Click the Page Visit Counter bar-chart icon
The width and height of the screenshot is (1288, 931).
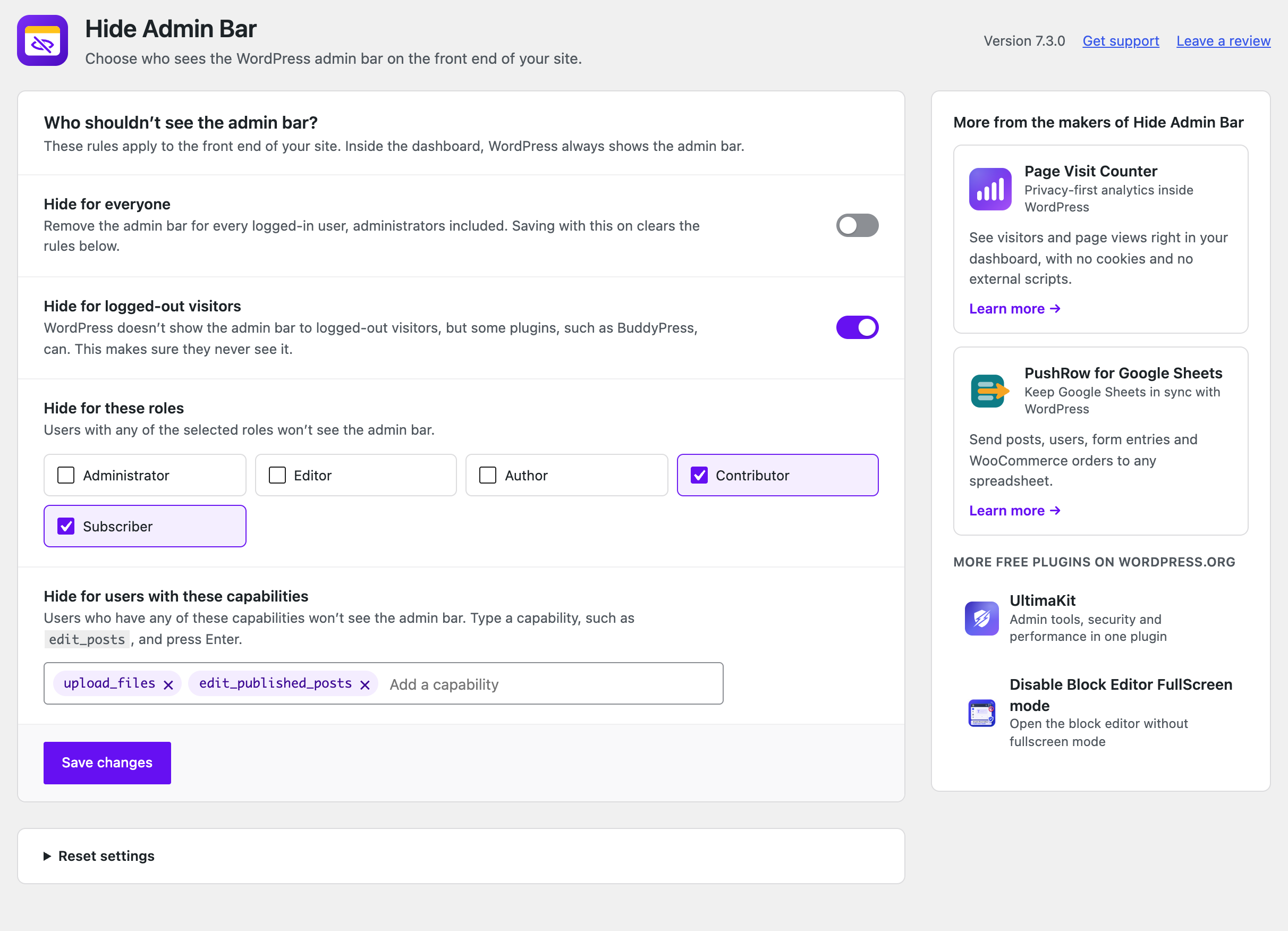990,189
